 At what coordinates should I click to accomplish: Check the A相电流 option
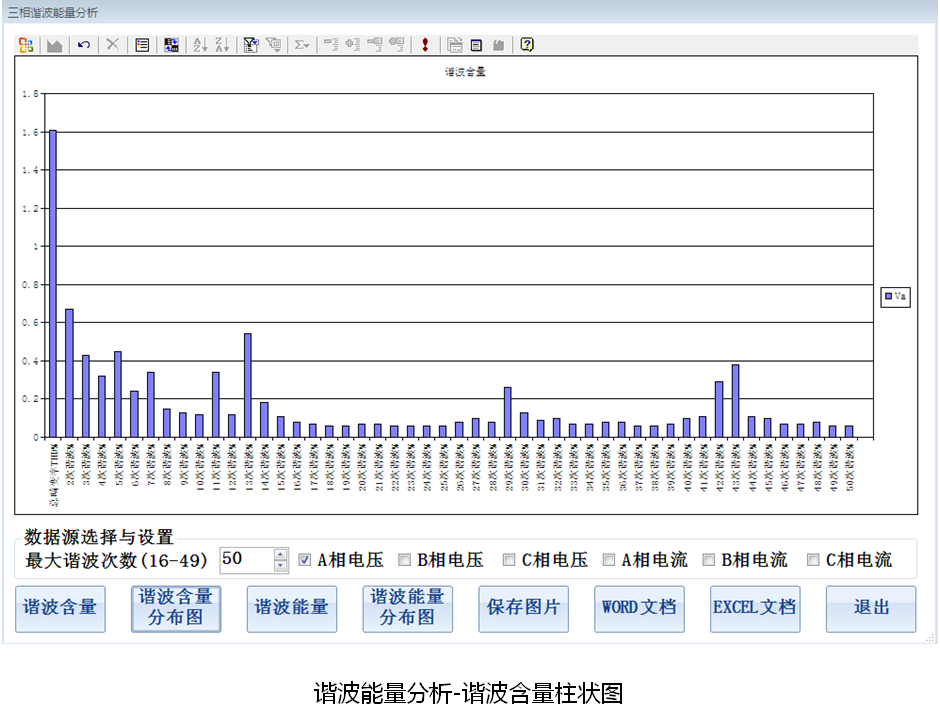[x=609, y=560]
